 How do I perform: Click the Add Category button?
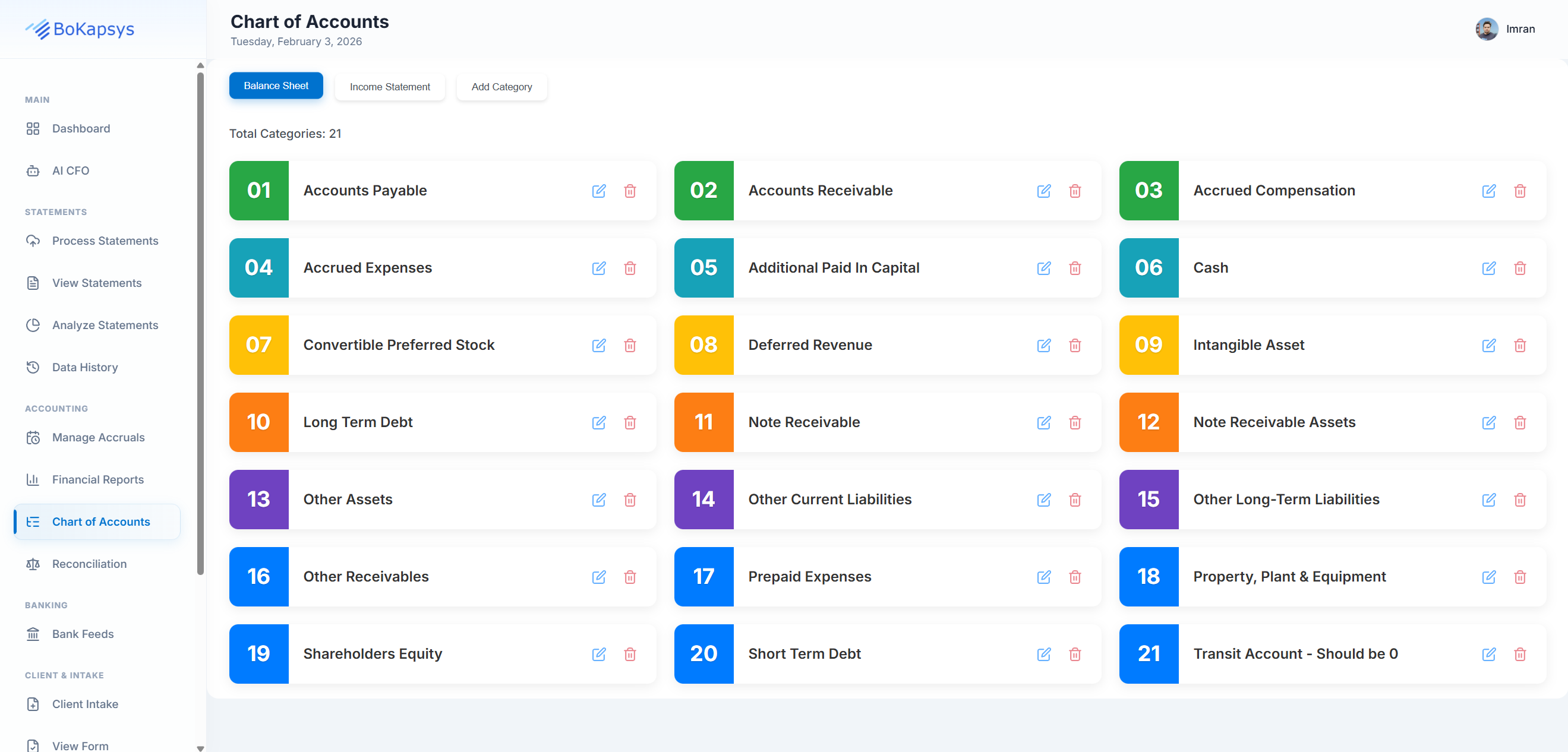pyautogui.click(x=501, y=86)
